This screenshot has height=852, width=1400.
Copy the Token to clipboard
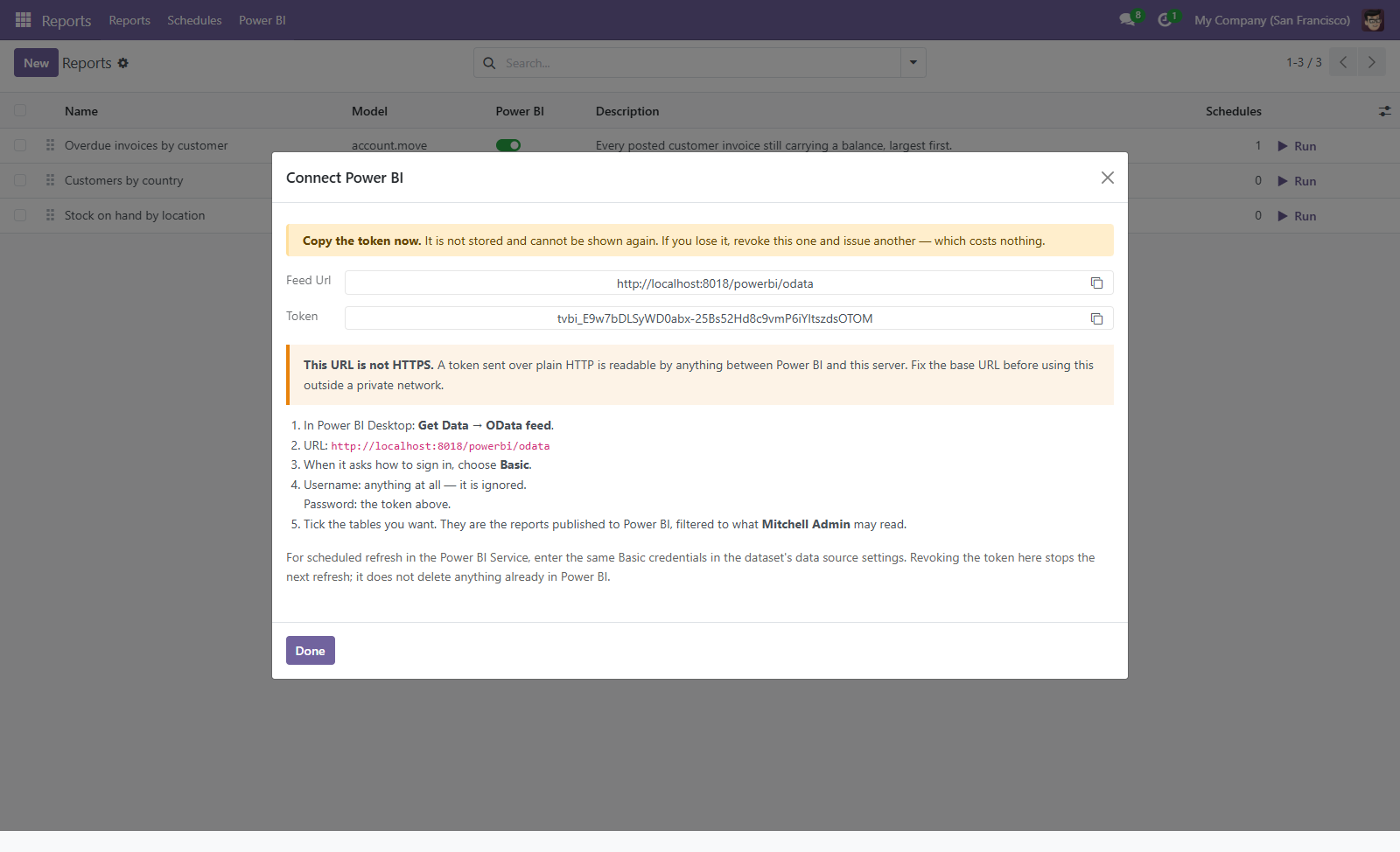[1096, 318]
